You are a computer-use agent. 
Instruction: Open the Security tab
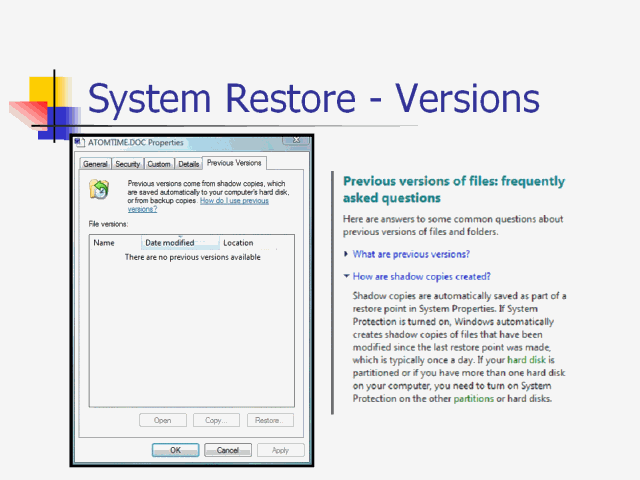pos(127,163)
